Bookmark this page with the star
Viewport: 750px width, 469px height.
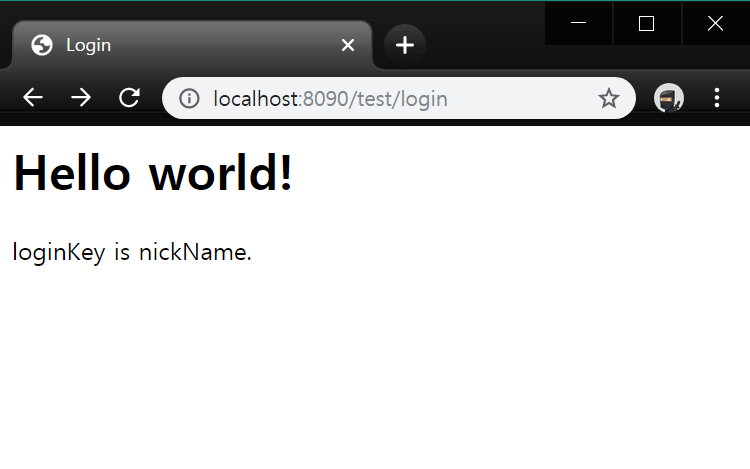[608, 98]
